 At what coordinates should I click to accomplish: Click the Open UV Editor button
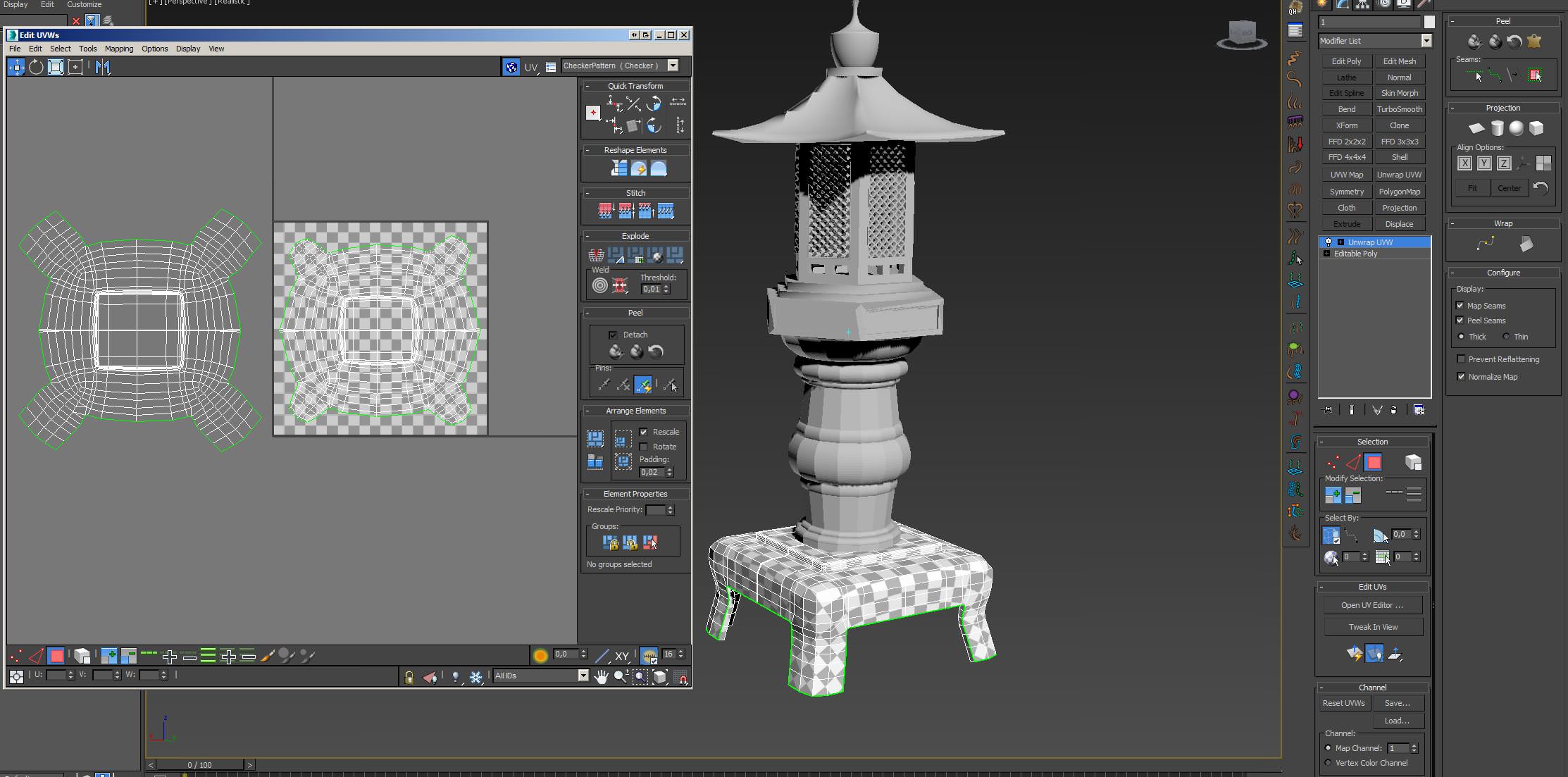click(x=1371, y=605)
